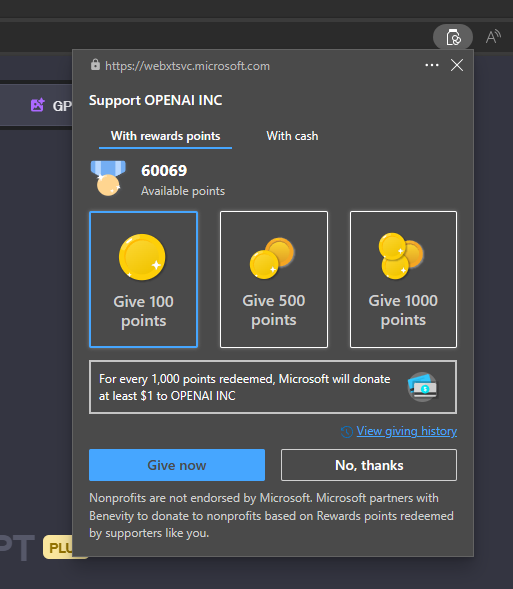Click the two gold coins icon
The height and width of the screenshot is (589, 513).
pos(272,258)
